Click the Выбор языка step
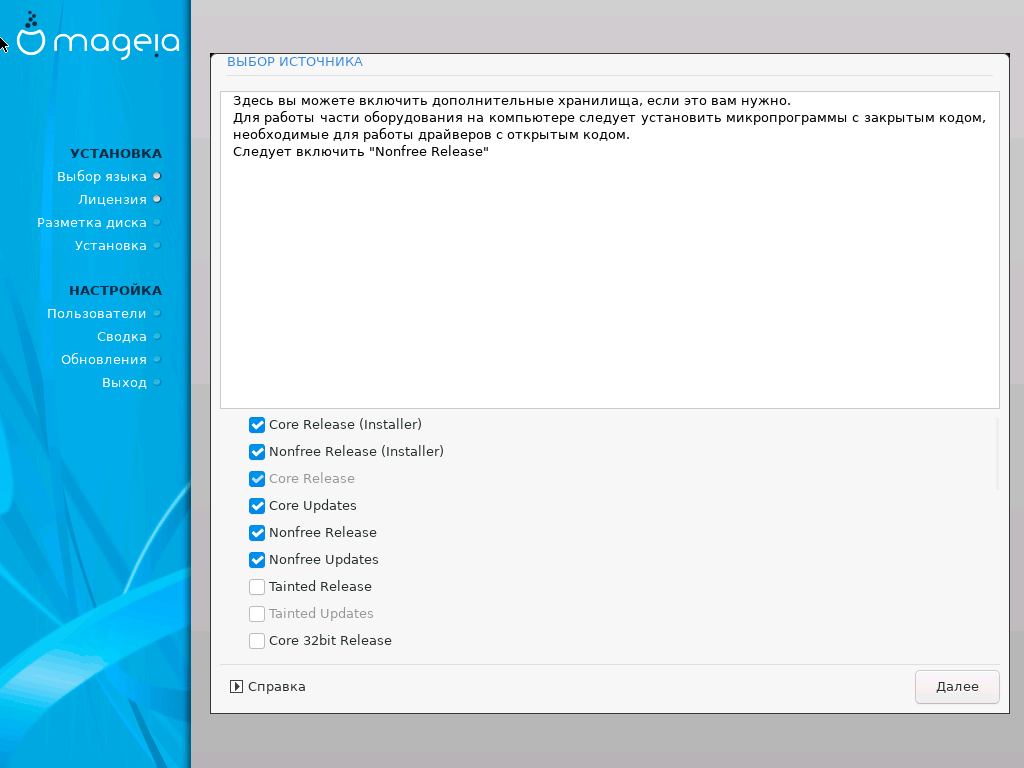The height and width of the screenshot is (768, 1024). tap(101, 176)
